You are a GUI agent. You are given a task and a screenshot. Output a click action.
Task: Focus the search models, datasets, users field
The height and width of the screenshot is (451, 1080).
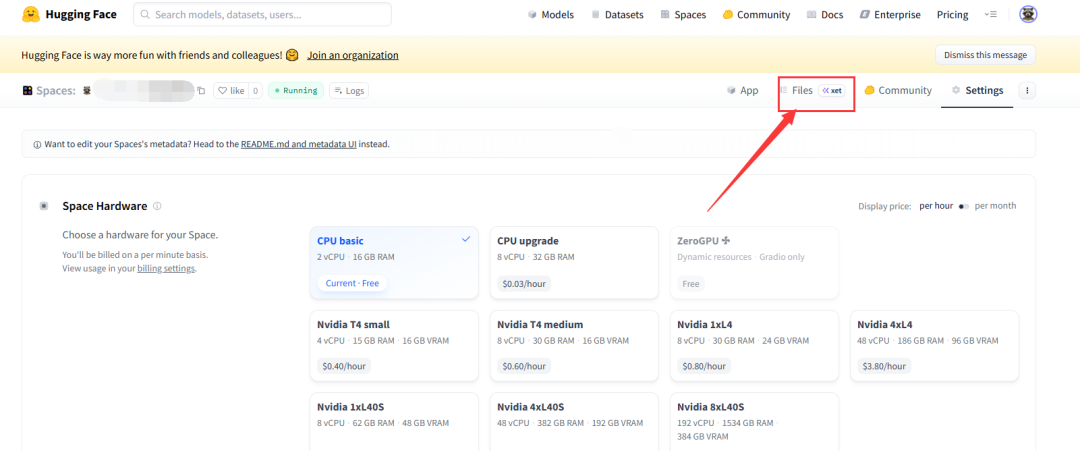[x=262, y=14]
